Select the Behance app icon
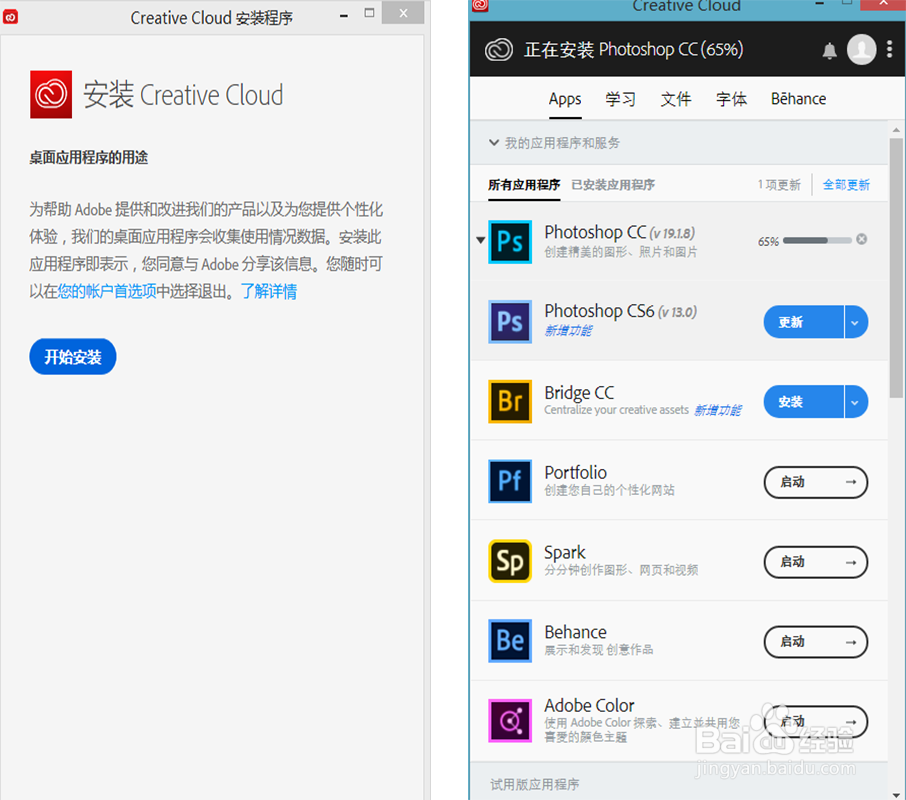The image size is (906, 800). tap(510, 642)
